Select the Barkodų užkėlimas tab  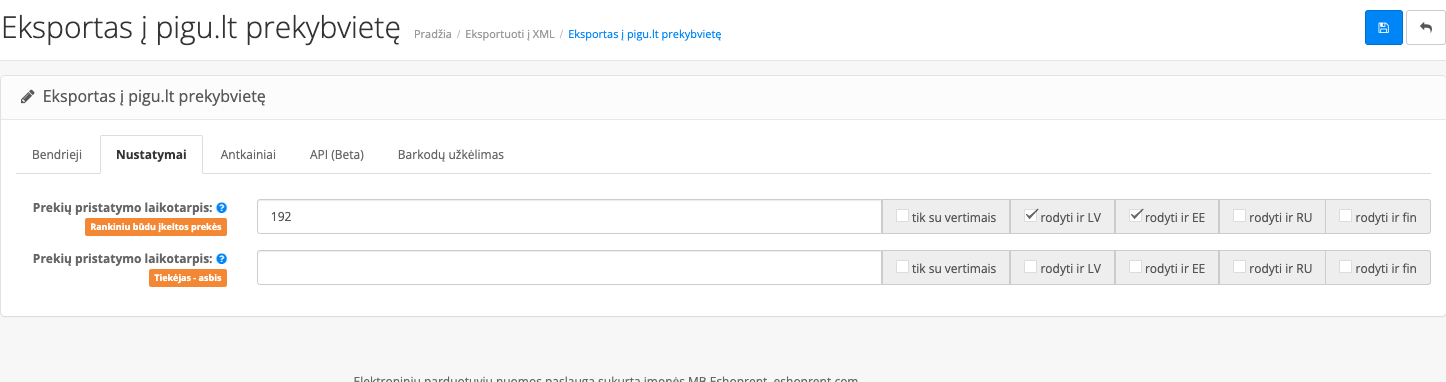(451, 155)
